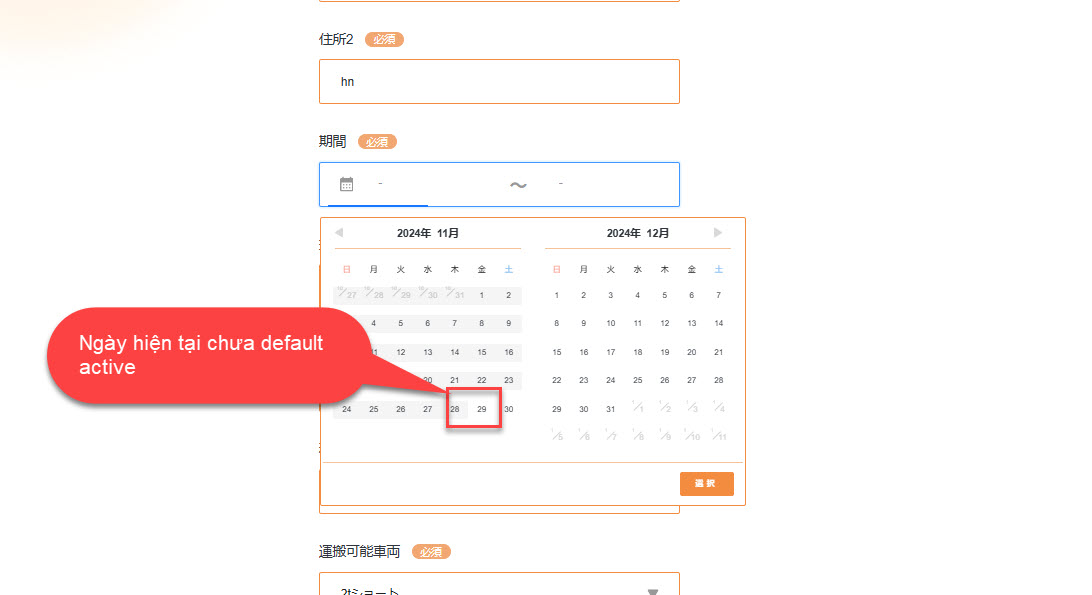Advance to next month with right arrow
The image size is (1092, 595).
click(717, 233)
